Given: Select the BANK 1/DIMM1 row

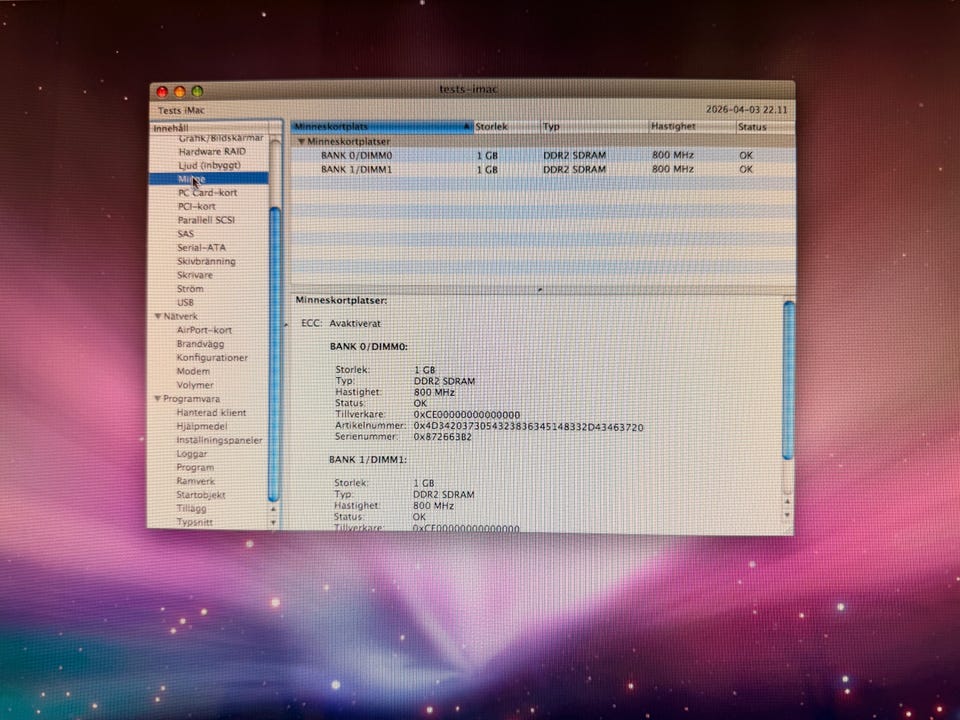Looking at the screenshot, I should tap(356, 170).
